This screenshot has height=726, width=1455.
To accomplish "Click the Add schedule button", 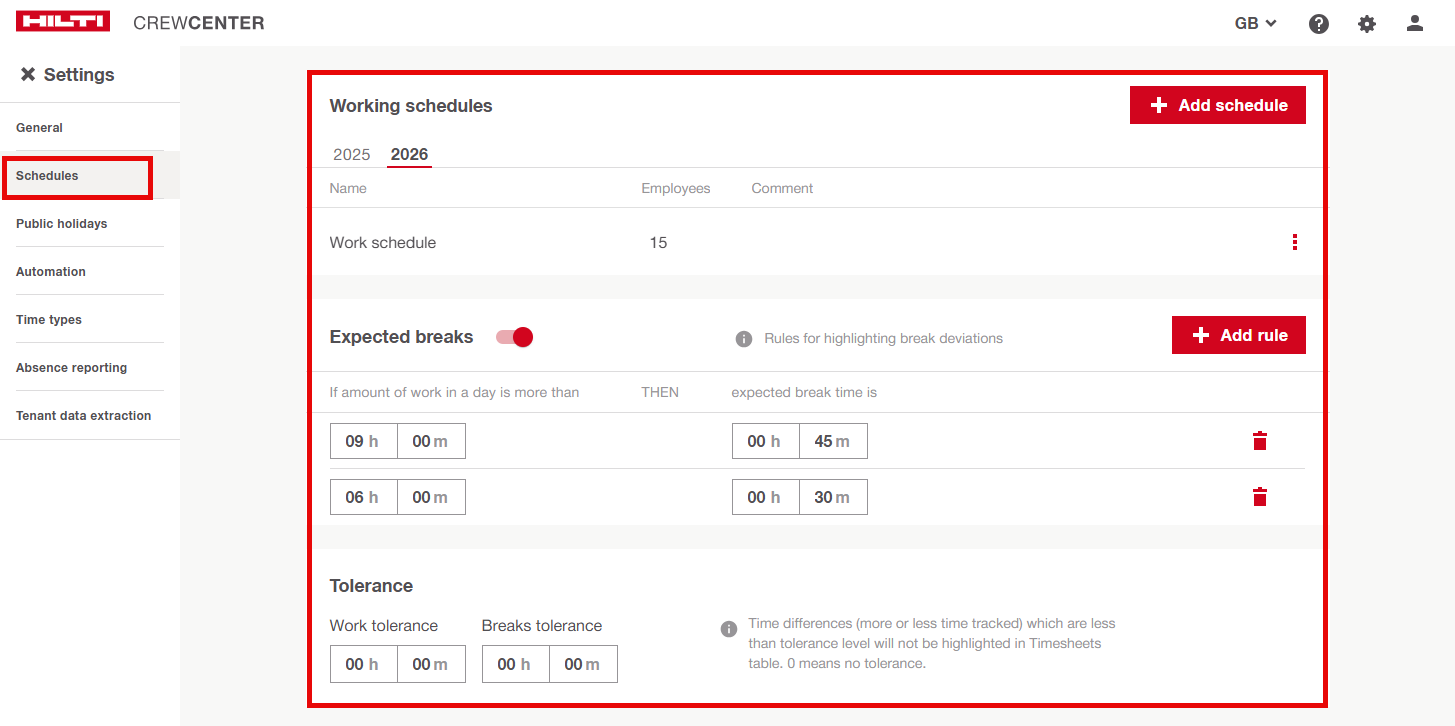I will pyautogui.click(x=1217, y=105).
